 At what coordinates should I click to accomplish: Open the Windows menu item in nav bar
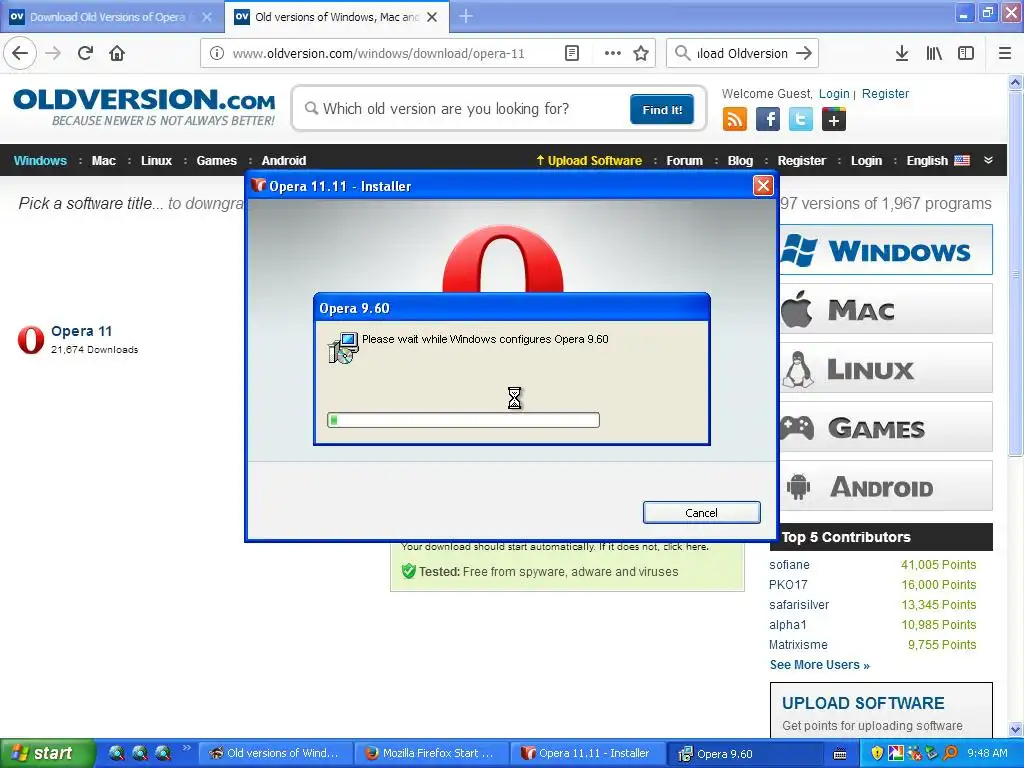coord(40,161)
